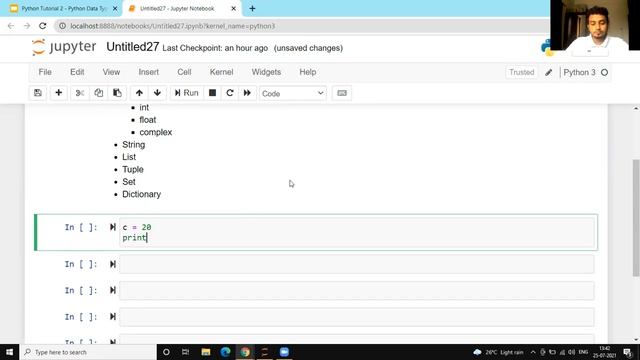This screenshot has height=360, width=640.
Task: Move selected cell up arrow
Action: (139, 93)
